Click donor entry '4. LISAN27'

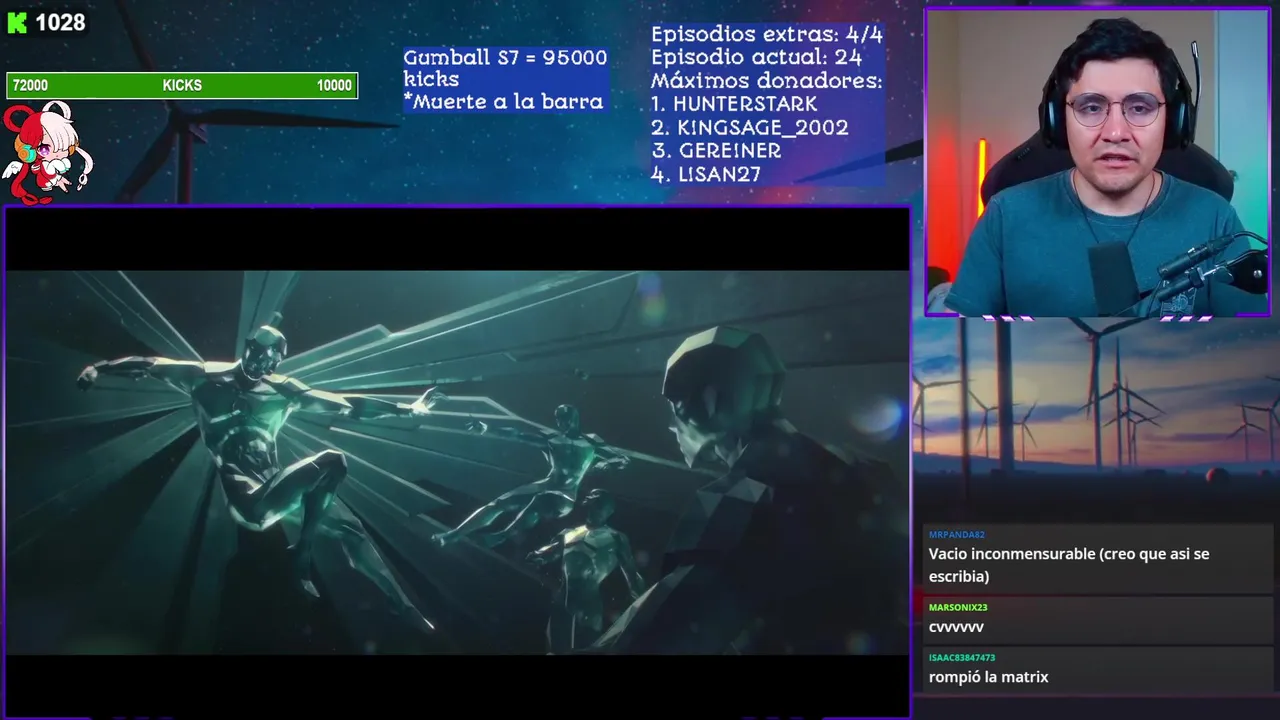point(706,174)
